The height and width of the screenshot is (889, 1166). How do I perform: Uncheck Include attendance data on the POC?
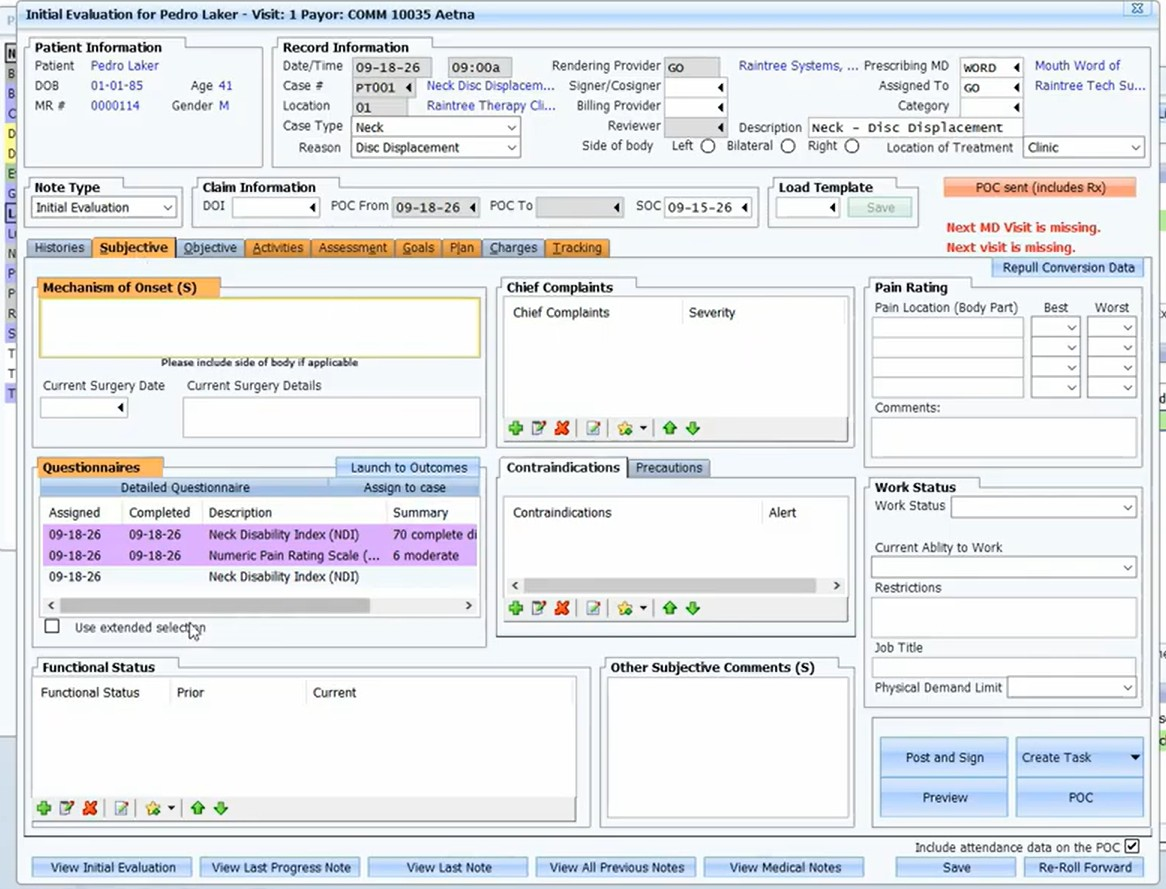[1132, 847]
